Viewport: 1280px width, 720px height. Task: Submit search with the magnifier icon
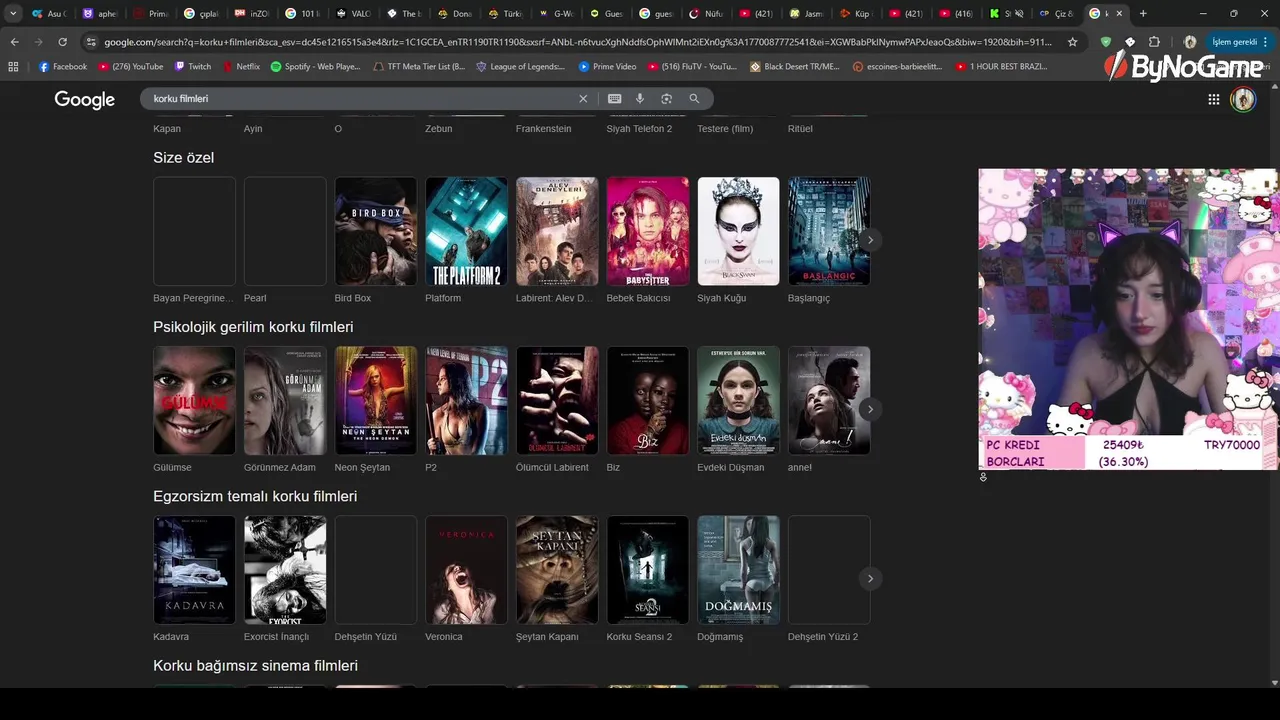694,99
